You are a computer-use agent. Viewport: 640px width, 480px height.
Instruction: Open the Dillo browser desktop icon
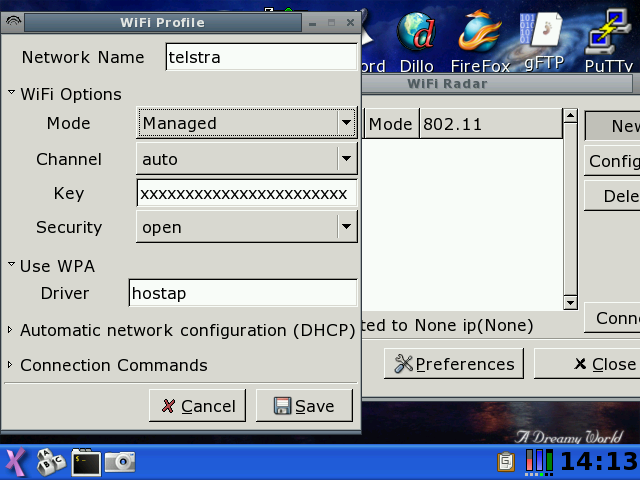tap(416, 33)
